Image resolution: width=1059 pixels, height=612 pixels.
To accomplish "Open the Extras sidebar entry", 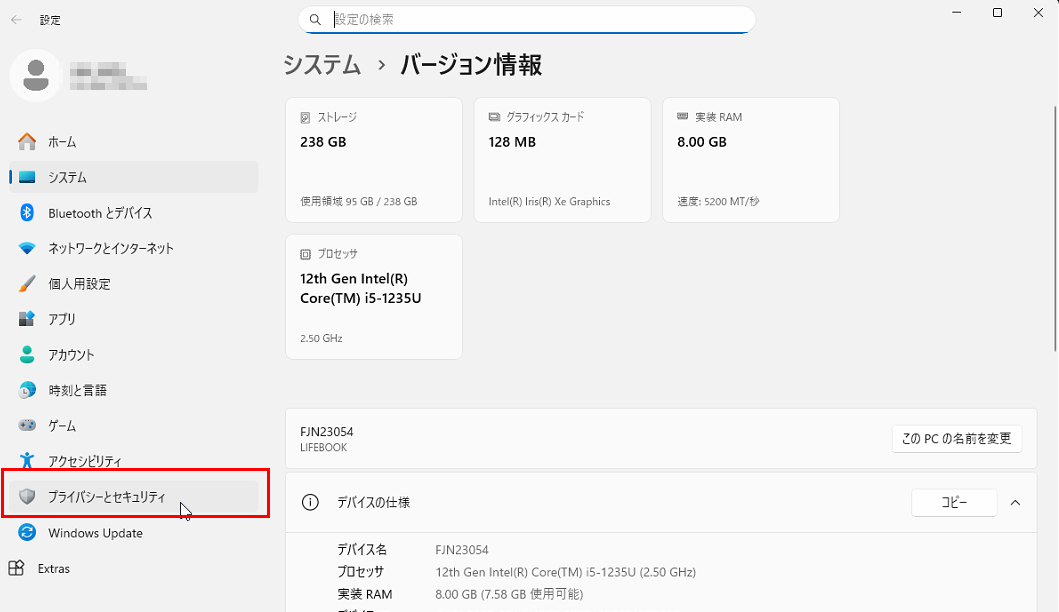I will (54, 569).
